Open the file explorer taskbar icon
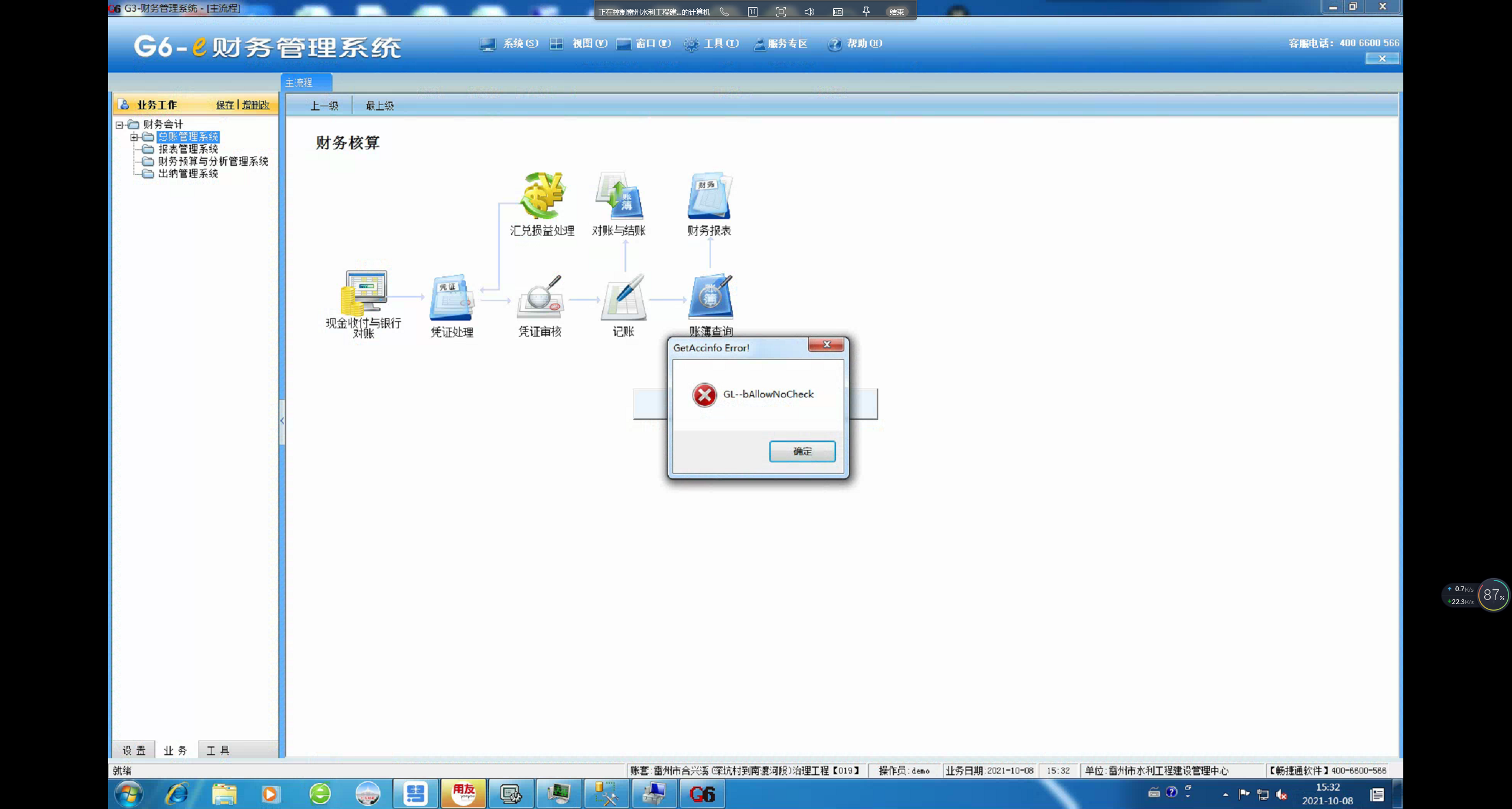1512x809 pixels. 225,794
